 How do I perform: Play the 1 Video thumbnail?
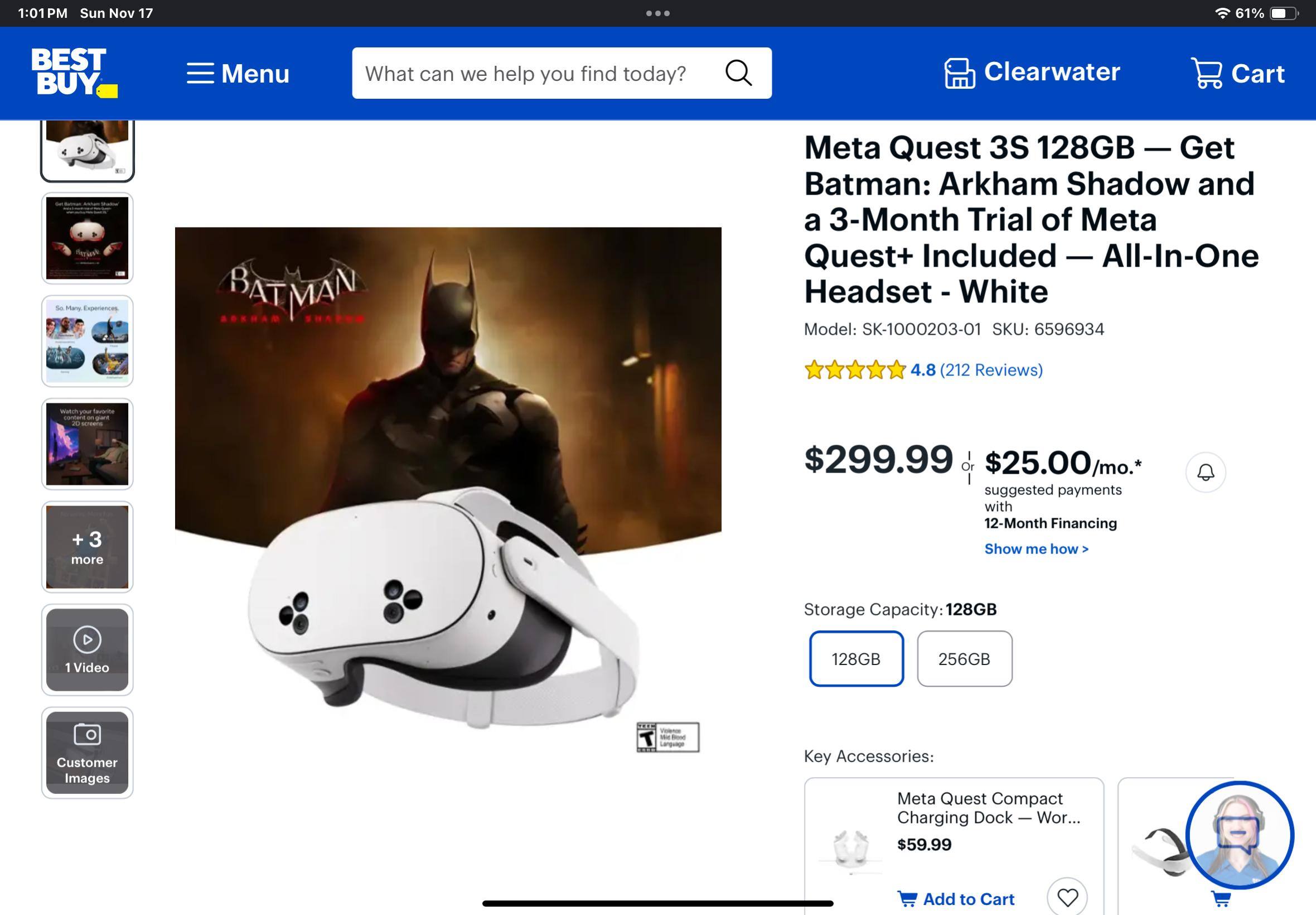click(x=87, y=649)
